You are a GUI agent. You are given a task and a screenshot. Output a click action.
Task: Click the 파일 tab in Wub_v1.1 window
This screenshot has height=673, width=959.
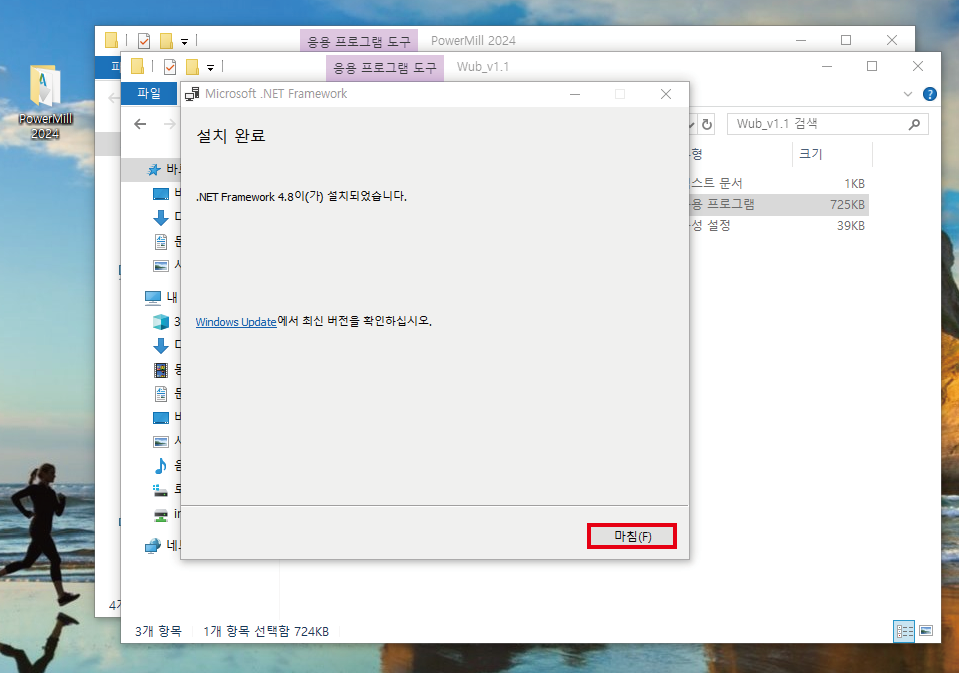149,93
